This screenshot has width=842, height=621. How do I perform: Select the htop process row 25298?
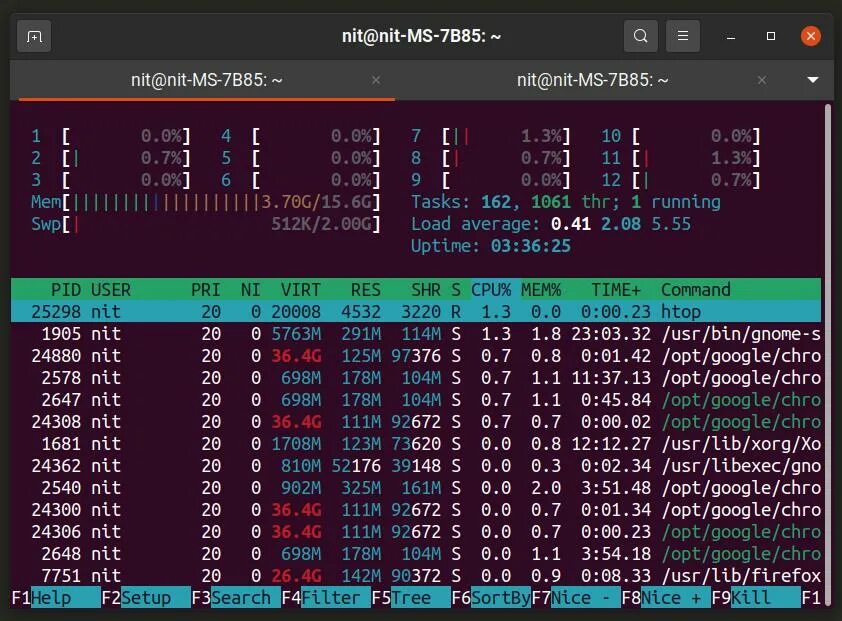click(416, 312)
